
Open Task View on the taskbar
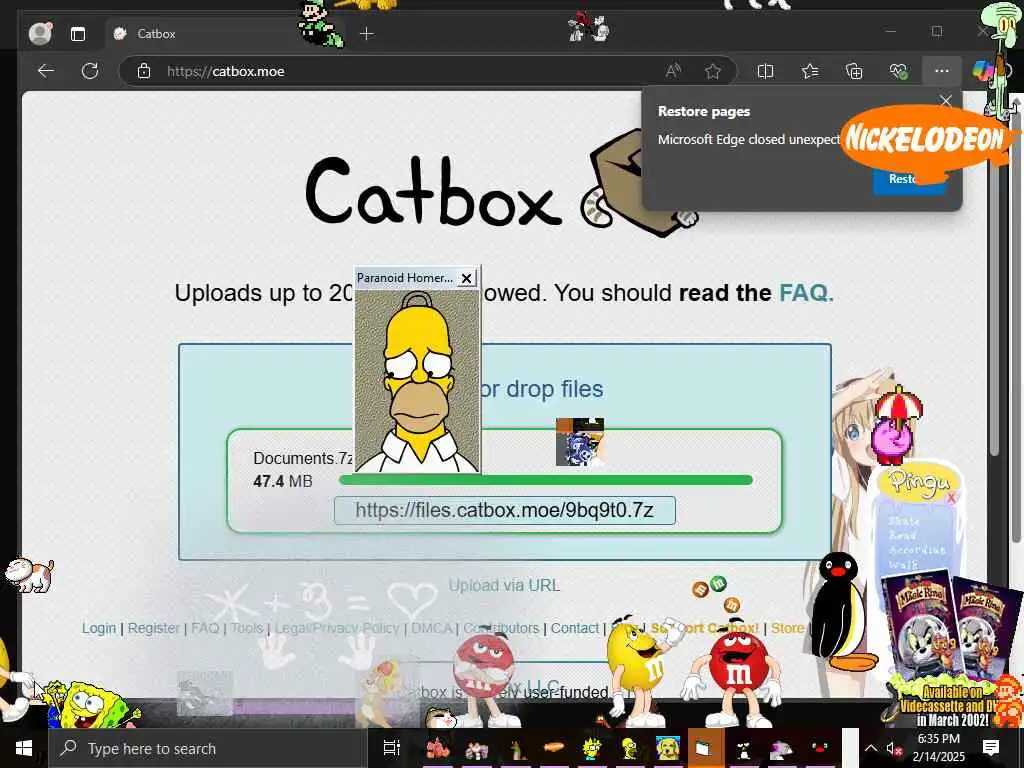point(392,748)
